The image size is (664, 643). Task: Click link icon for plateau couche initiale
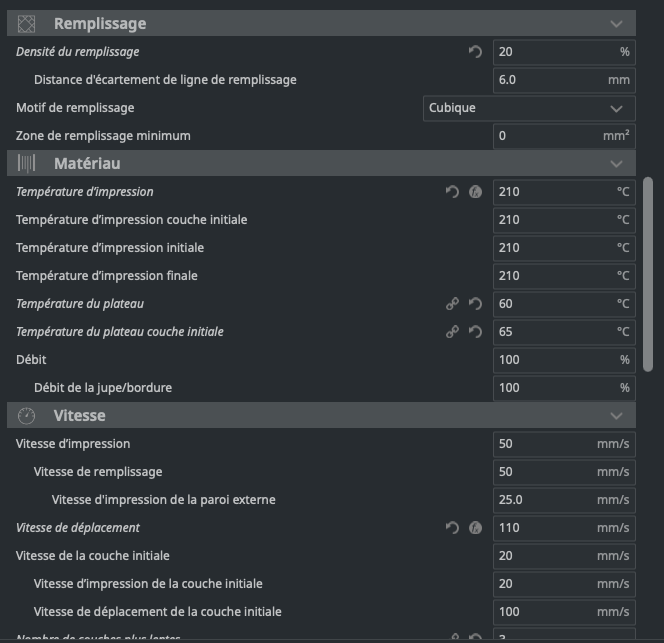[x=452, y=332]
